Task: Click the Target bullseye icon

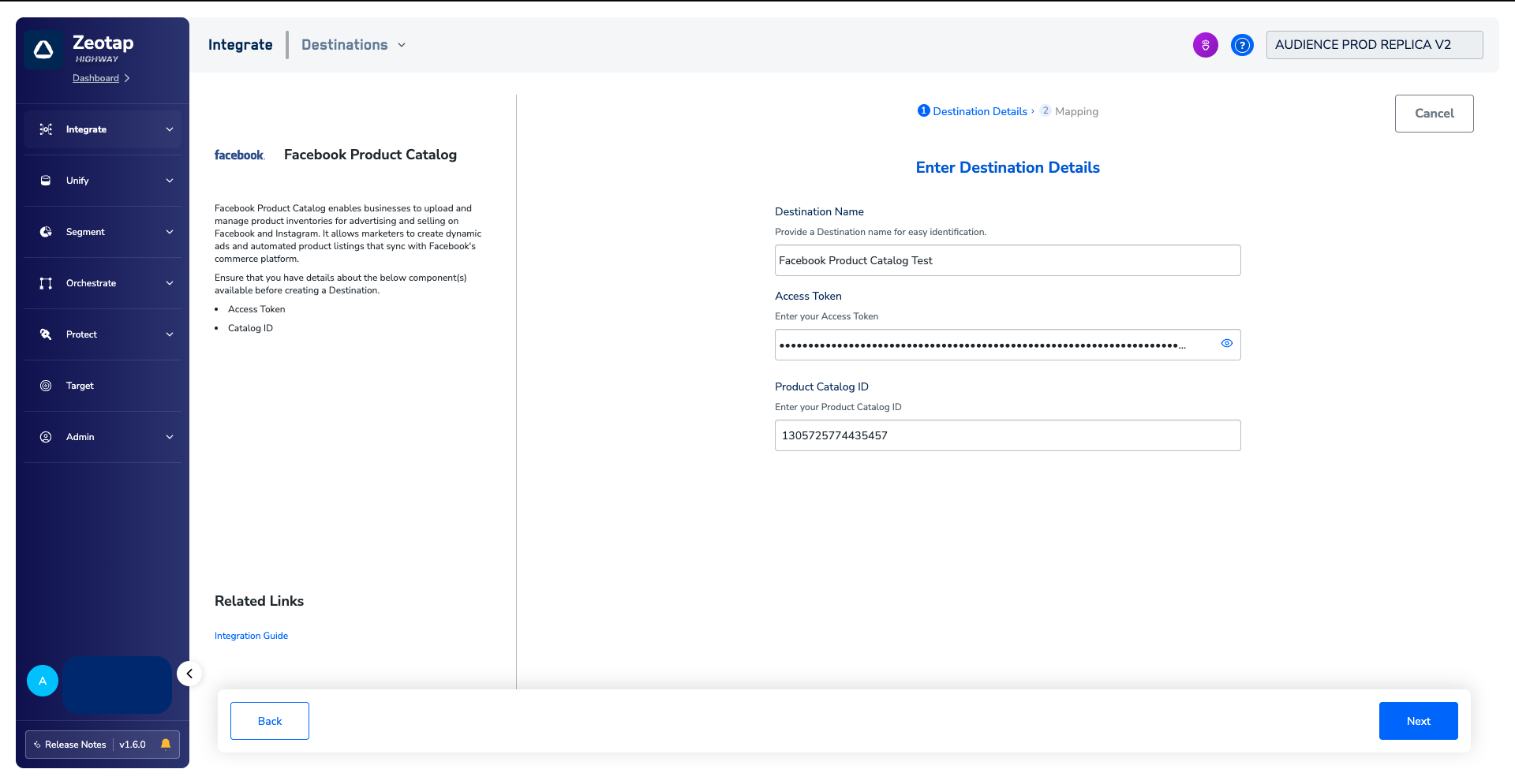Action: [46, 386]
